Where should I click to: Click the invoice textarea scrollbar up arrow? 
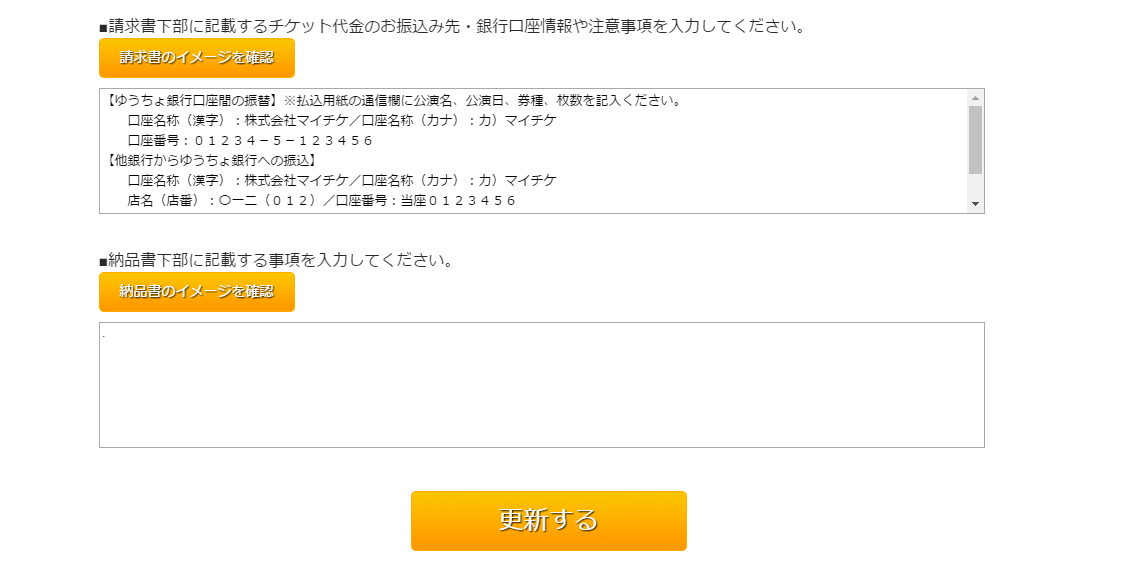tap(975, 98)
